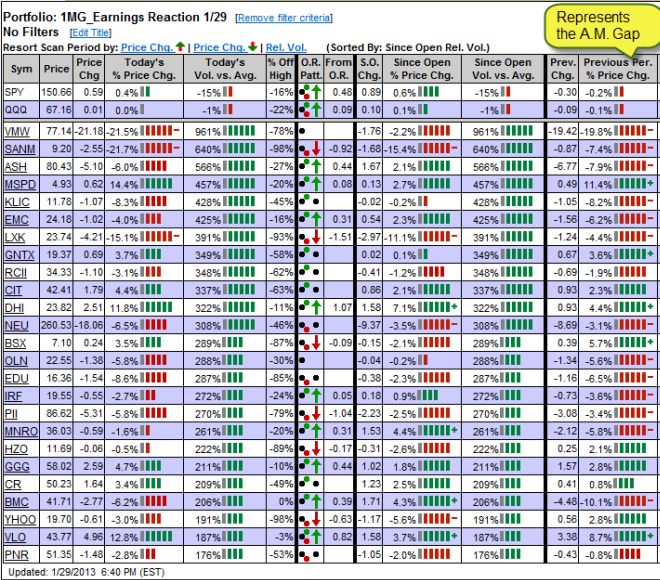This screenshot has height=580, width=660.
Task: Click the O.R. pattern icon in VLO row
Action: coord(309,537)
